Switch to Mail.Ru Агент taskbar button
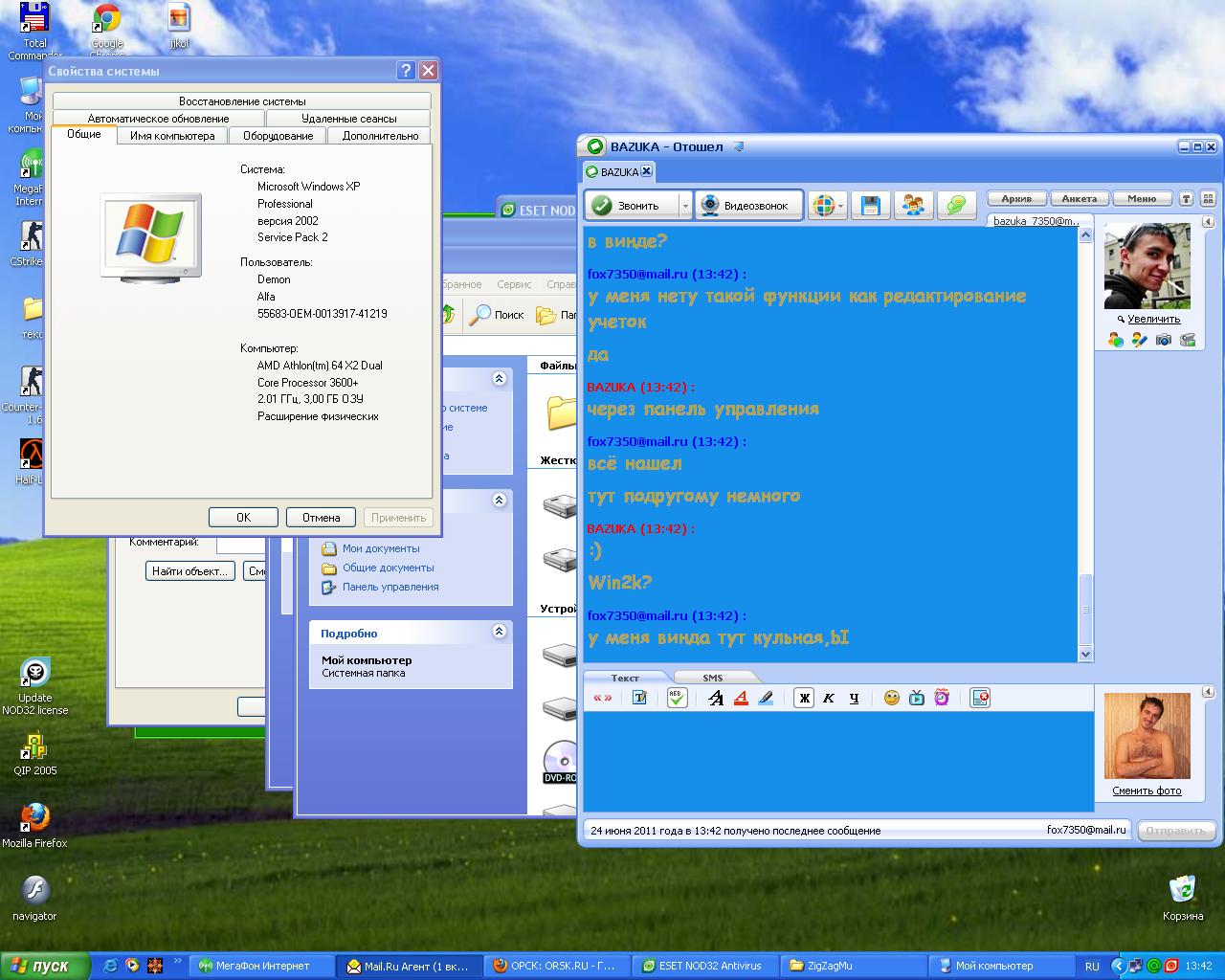This screenshot has width=1225, height=980. click(x=408, y=966)
